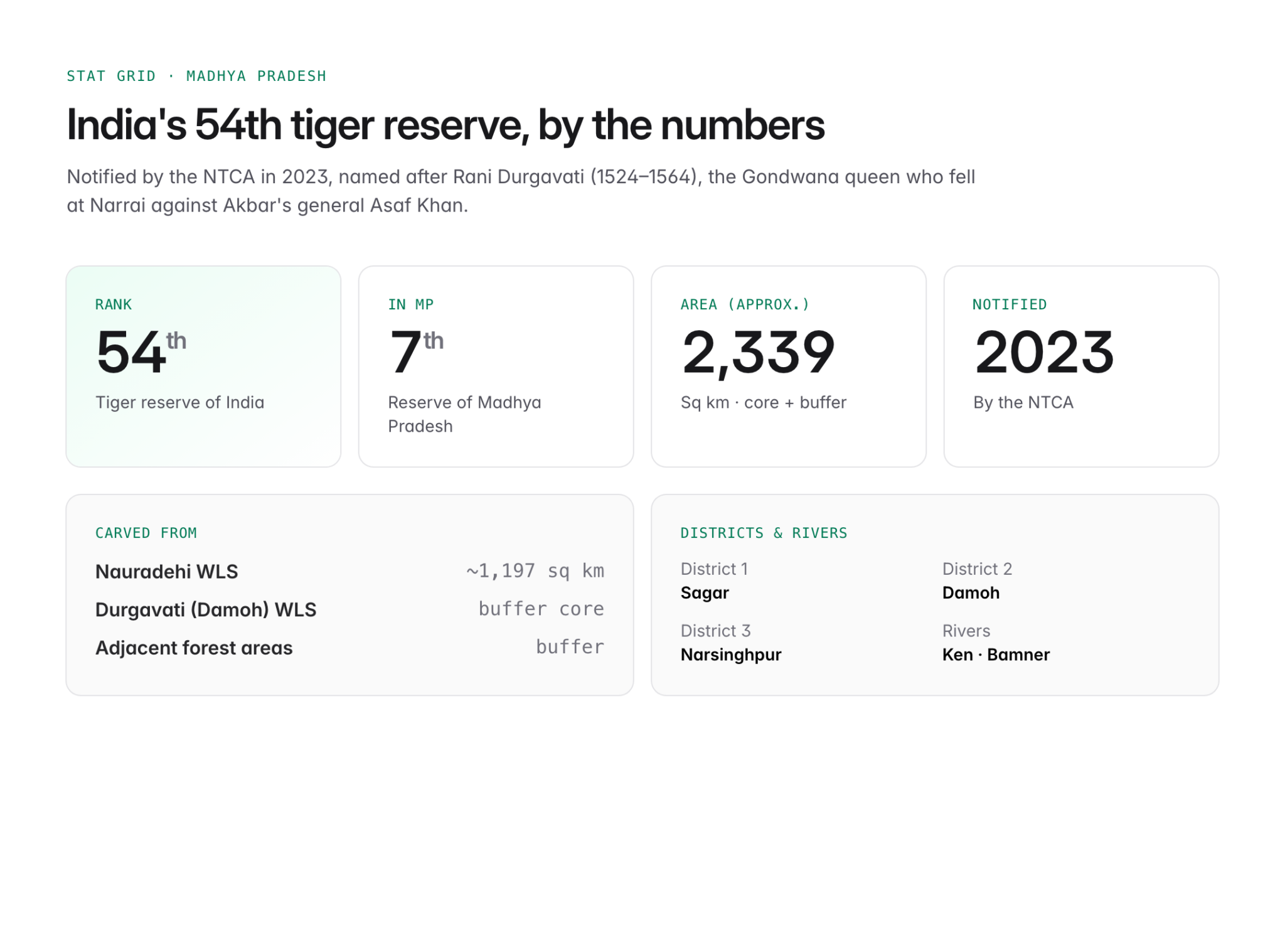Click the By the NTCA caption
Viewport: 1285px width, 952px height.
coord(1023,402)
